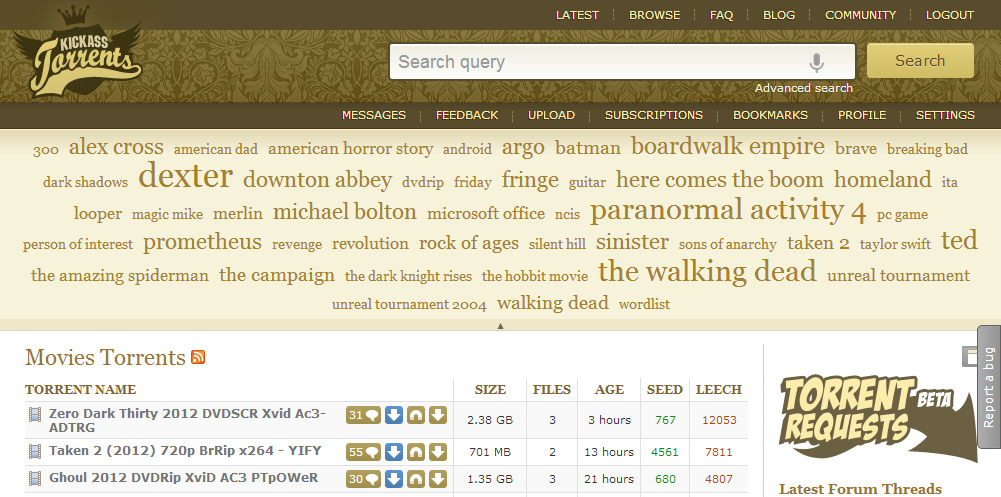Click the 'the walking dead' tag
This screenshot has height=497, width=1001.
pos(707,271)
